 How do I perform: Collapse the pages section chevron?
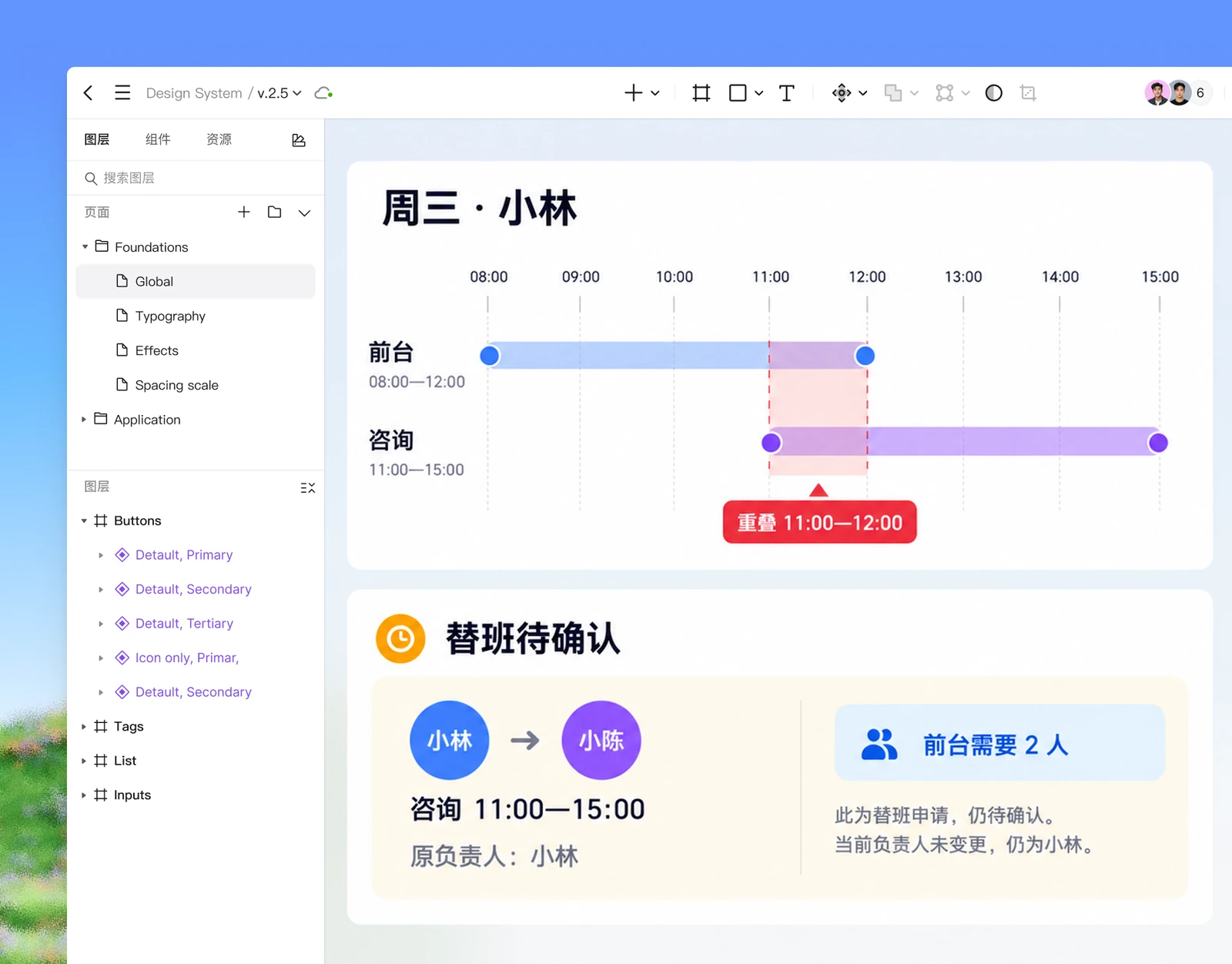tap(305, 213)
